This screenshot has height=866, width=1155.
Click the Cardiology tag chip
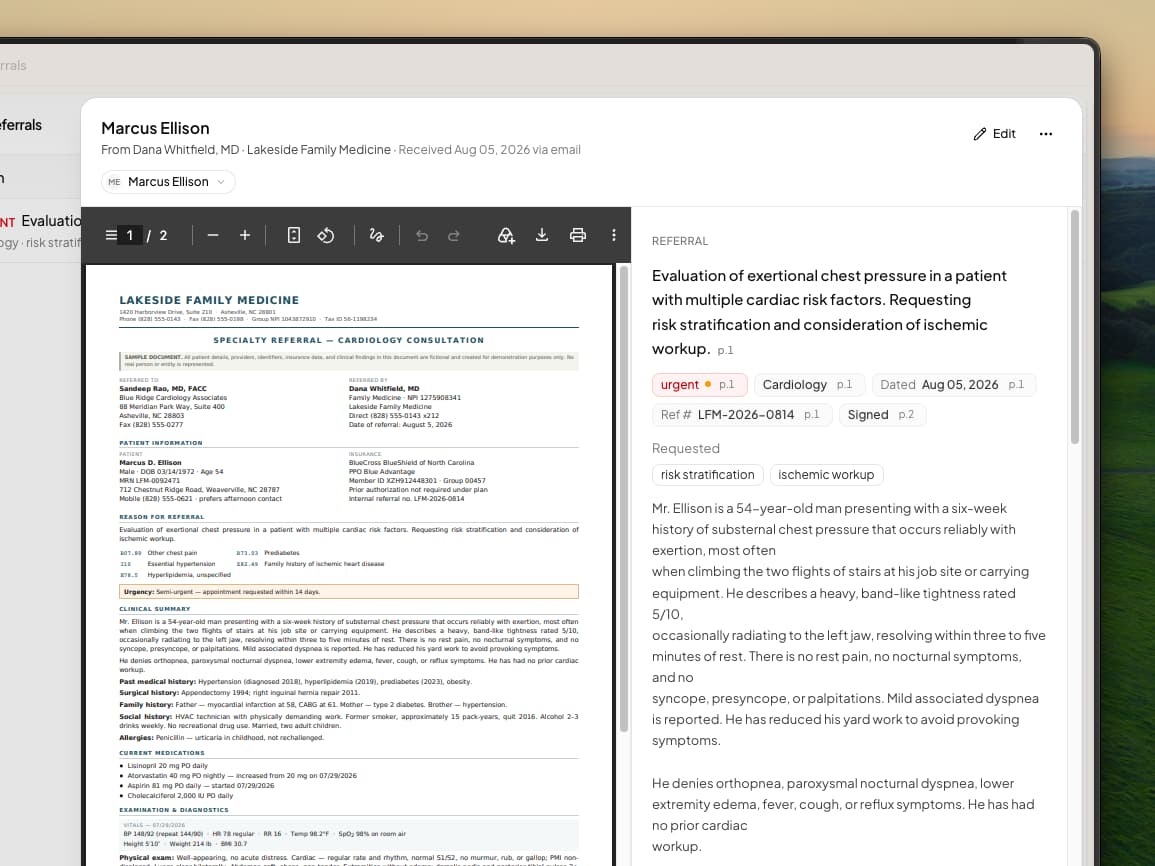(x=808, y=384)
